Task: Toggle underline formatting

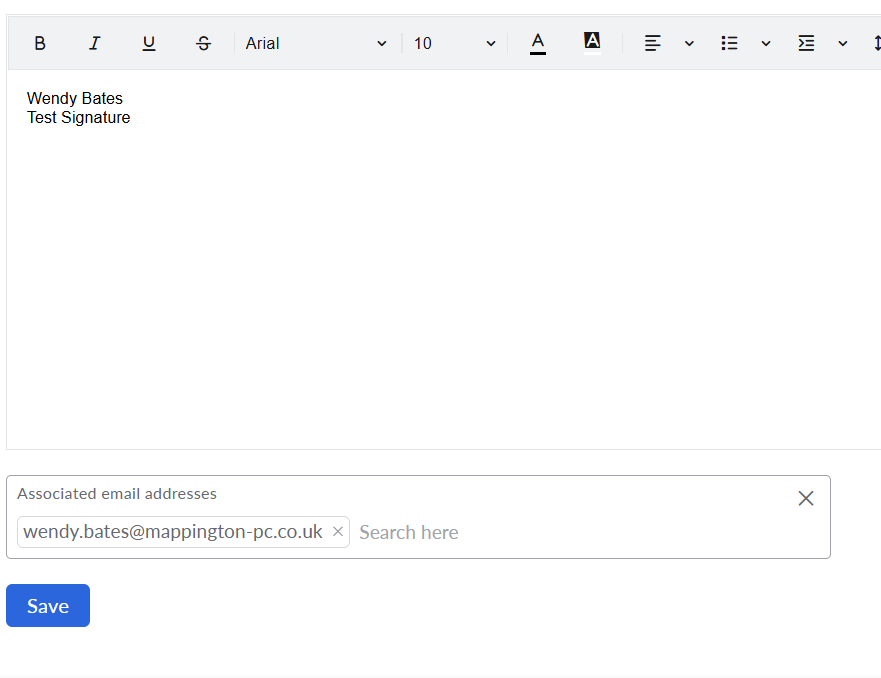Action: [x=149, y=43]
